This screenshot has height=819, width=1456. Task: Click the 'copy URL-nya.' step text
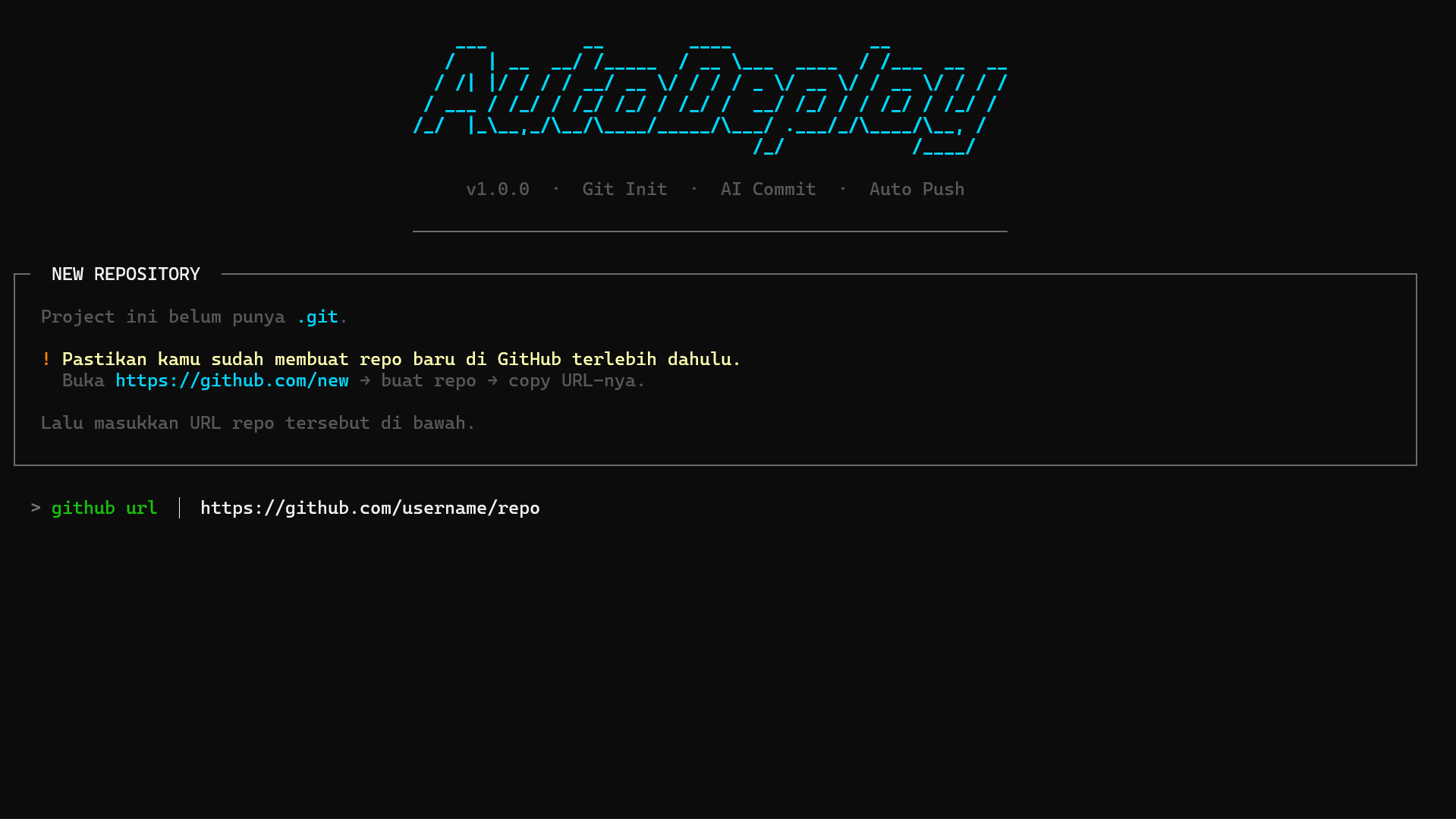[x=577, y=380]
